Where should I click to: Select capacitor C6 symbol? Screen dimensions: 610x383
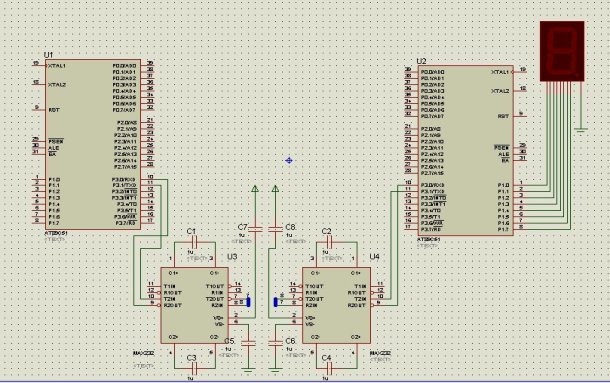click(x=275, y=343)
